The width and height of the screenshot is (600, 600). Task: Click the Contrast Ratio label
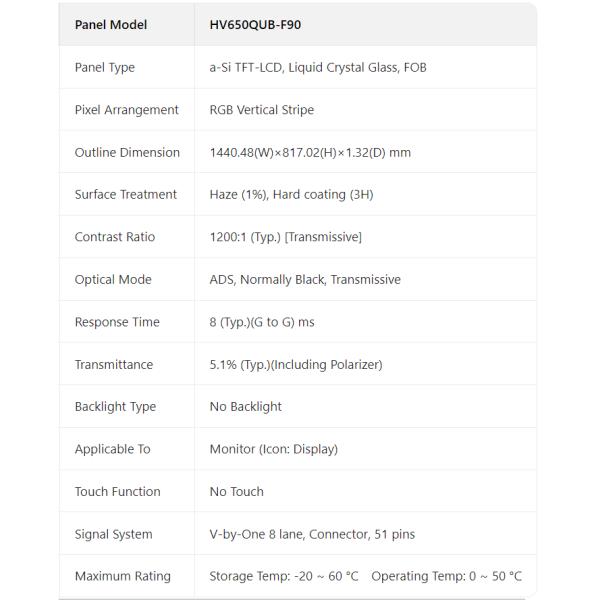114,237
